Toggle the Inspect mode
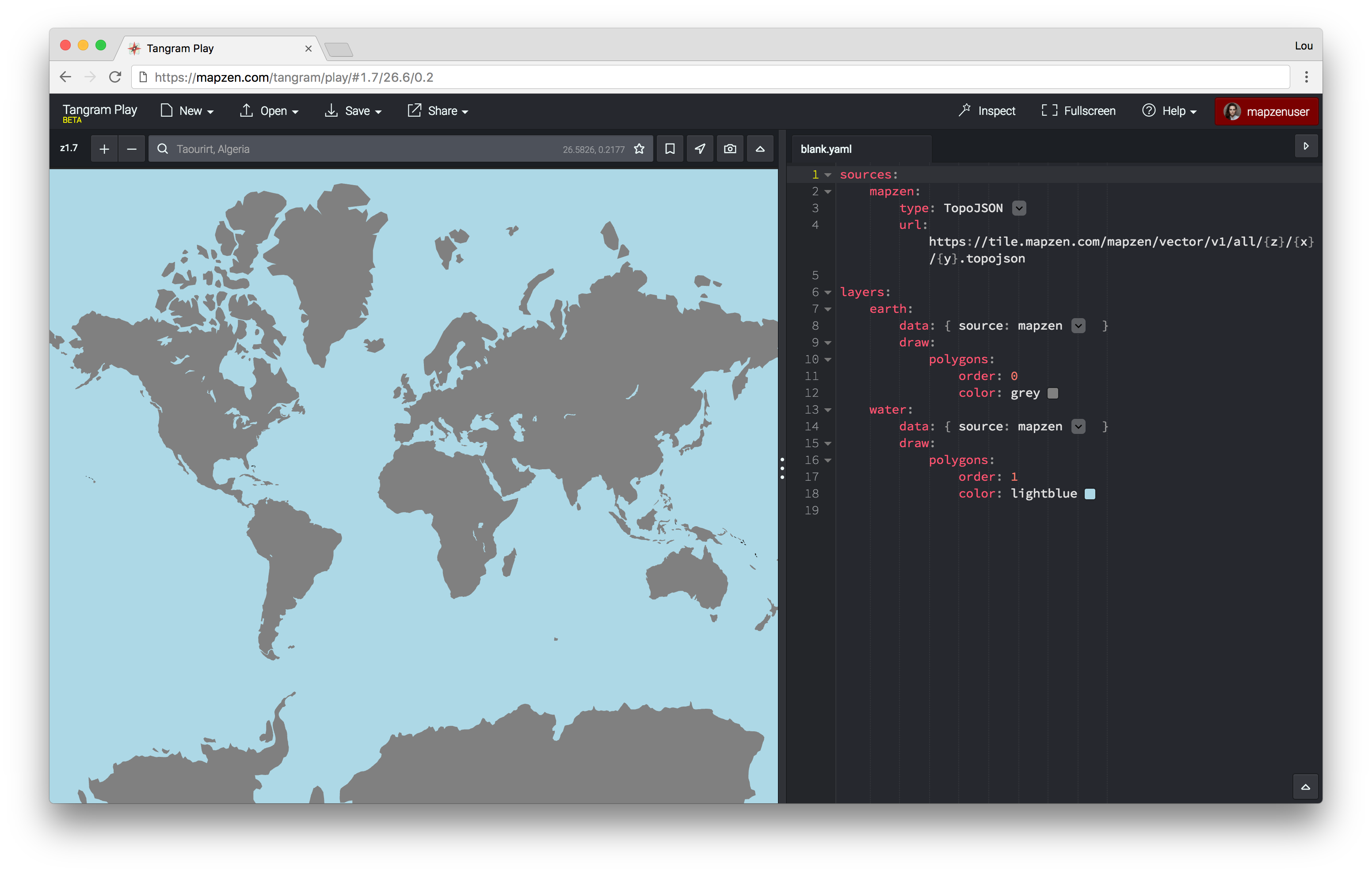 click(987, 110)
